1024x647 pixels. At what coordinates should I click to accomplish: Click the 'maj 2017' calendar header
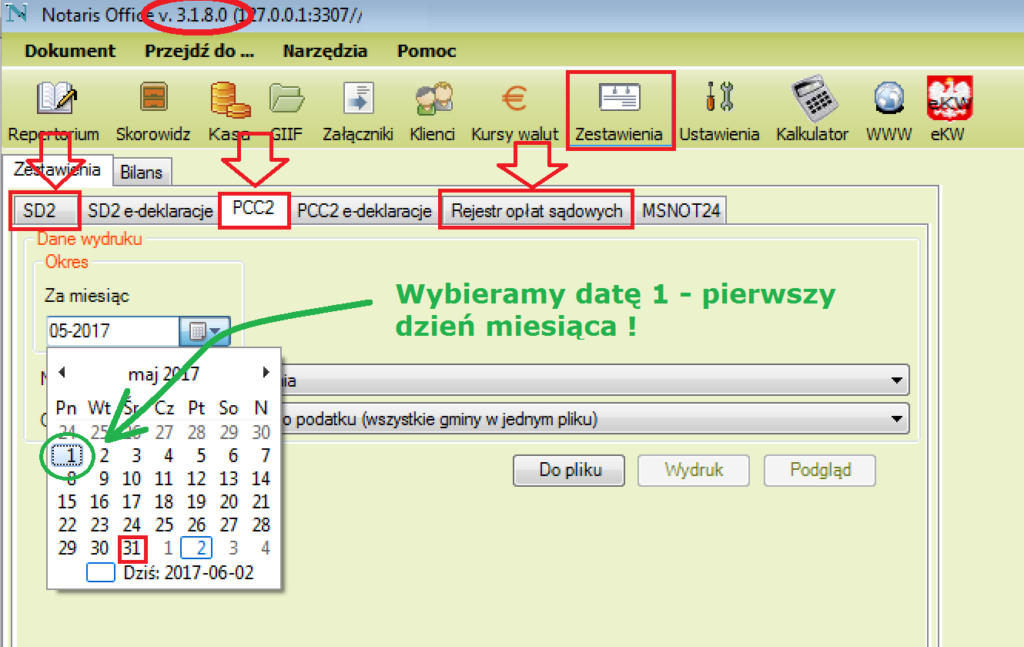tap(164, 374)
